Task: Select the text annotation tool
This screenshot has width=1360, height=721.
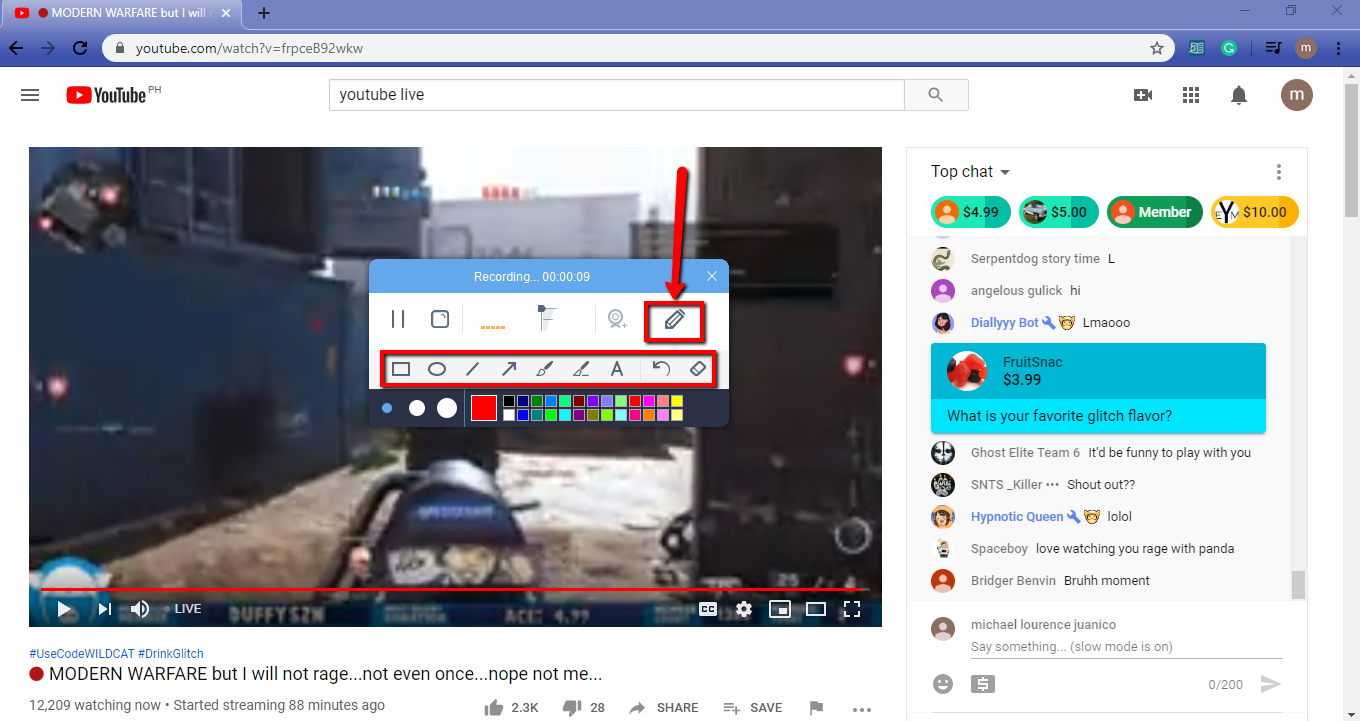Action: pyautogui.click(x=617, y=369)
